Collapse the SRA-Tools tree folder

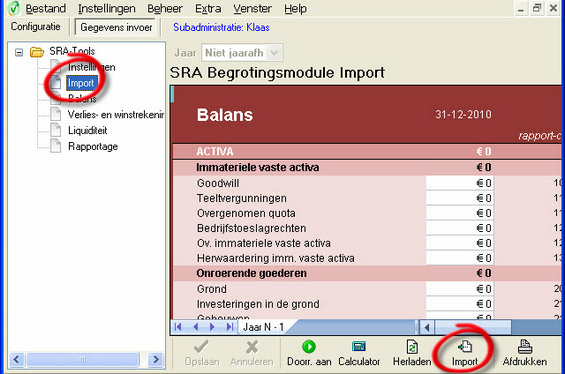(x=19, y=53)
